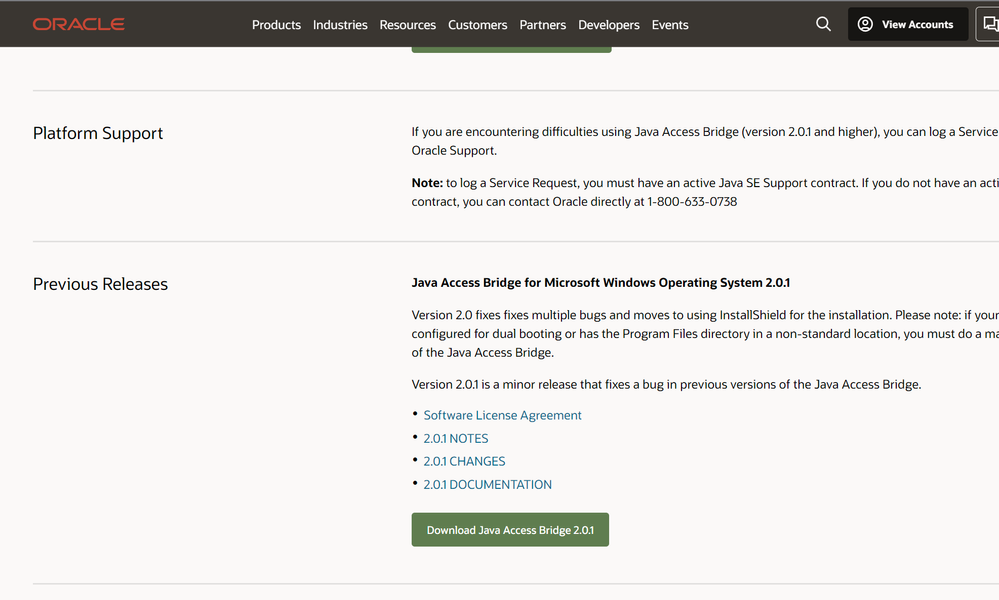Go to the Events navigation item

pyautogui.click(x=669, y=25)
